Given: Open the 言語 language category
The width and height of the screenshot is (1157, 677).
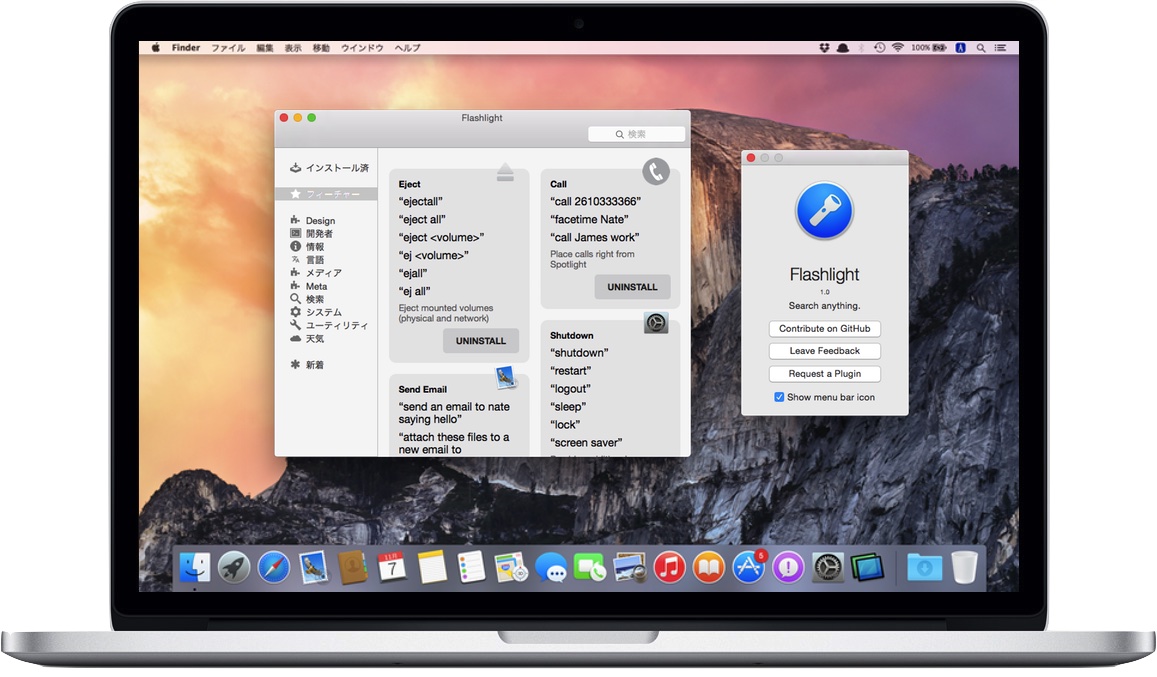Looking at the screenshot, I should 307,260.
